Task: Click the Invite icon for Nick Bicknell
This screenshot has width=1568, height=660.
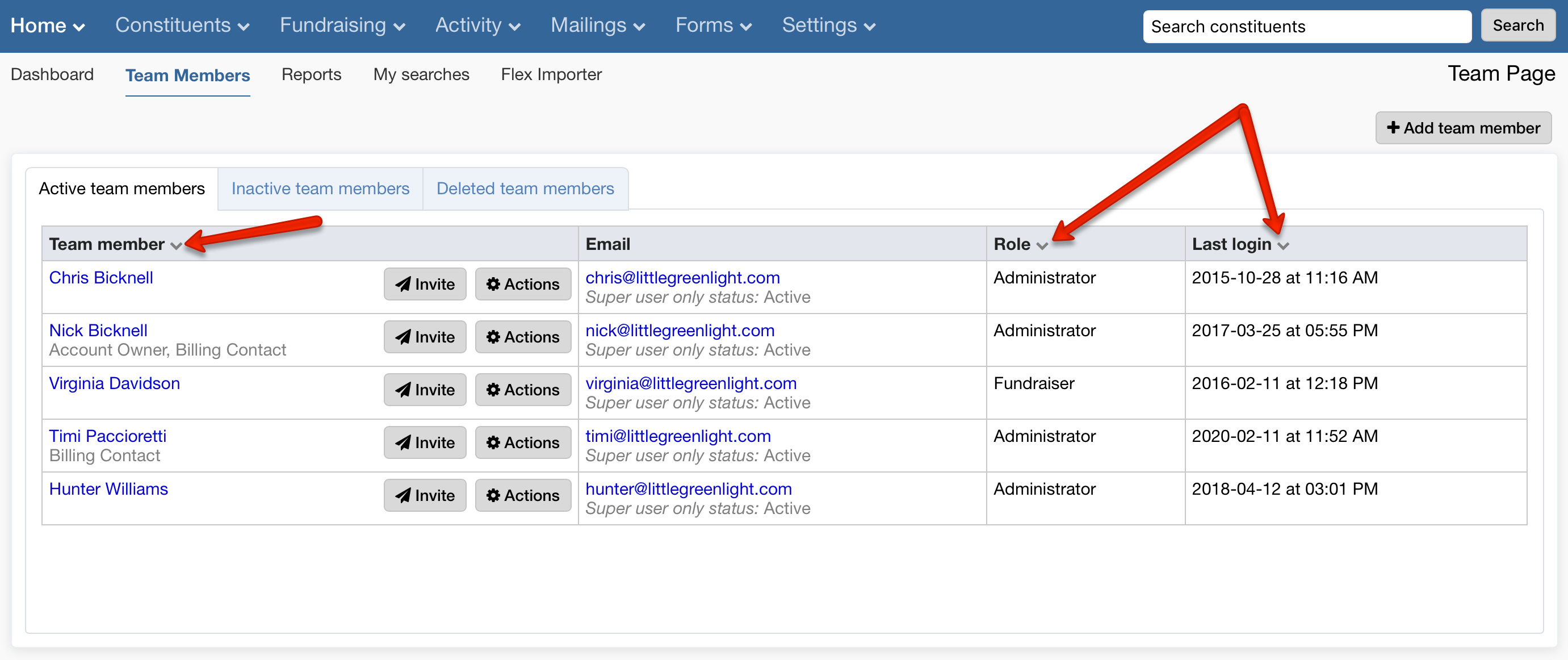Action: point(404,337)
